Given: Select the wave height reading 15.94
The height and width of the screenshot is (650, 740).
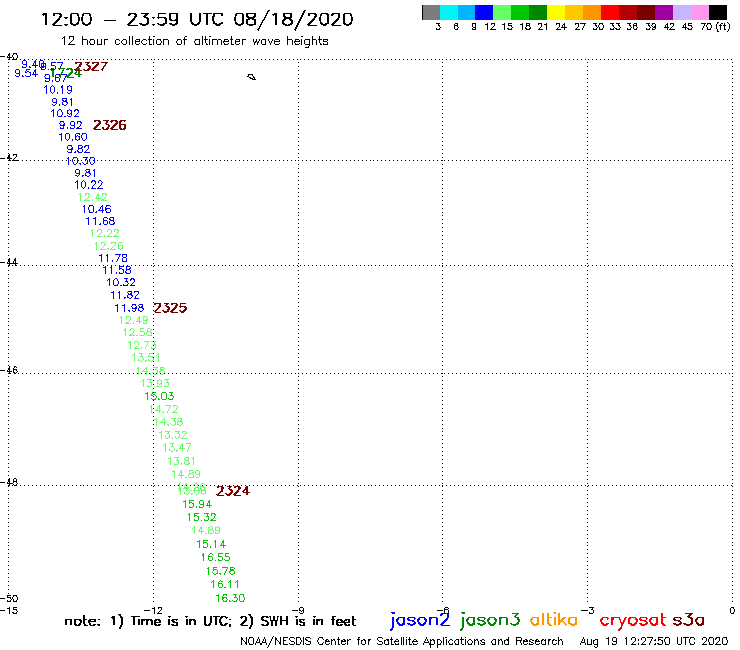Looking at the screenshot, I should click(x=197, y=505).
